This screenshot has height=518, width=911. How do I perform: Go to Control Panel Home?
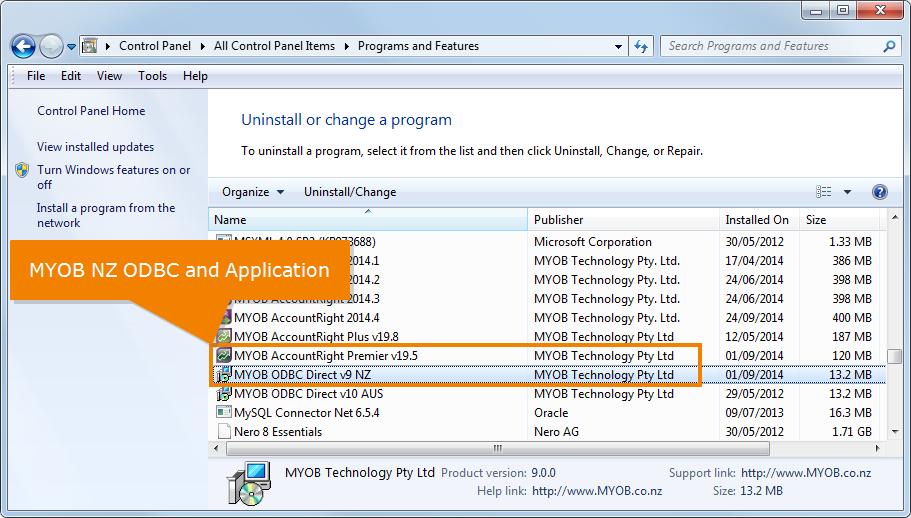(91, 111)
